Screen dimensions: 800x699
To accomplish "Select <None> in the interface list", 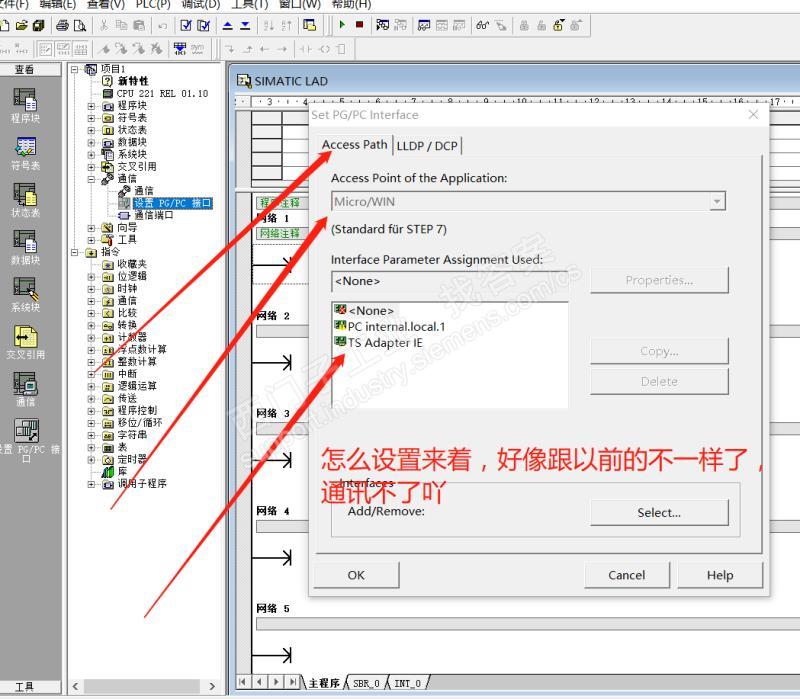I will coord(364,310).
